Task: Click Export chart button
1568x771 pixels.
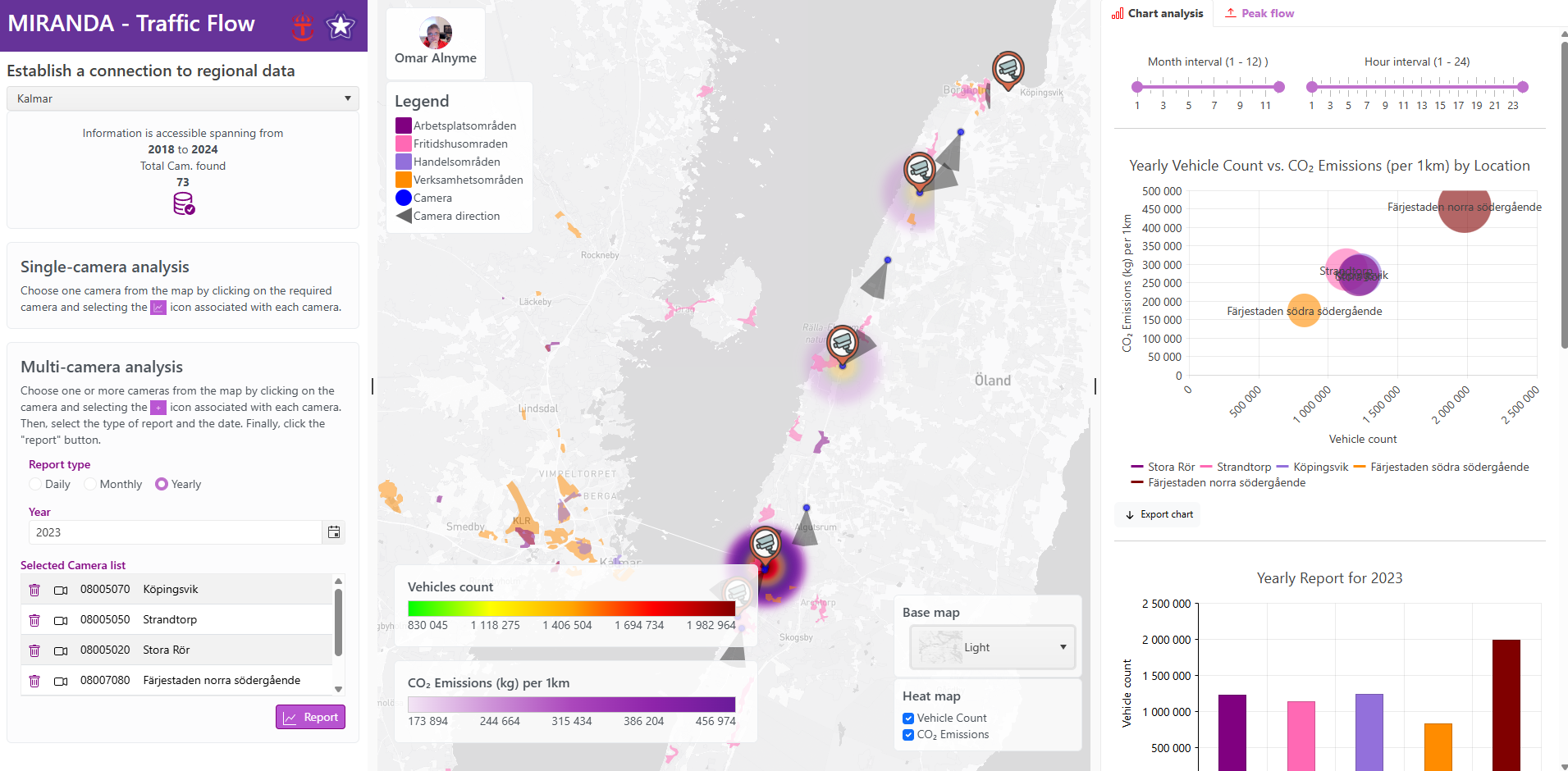Action: click(1158, 514)
